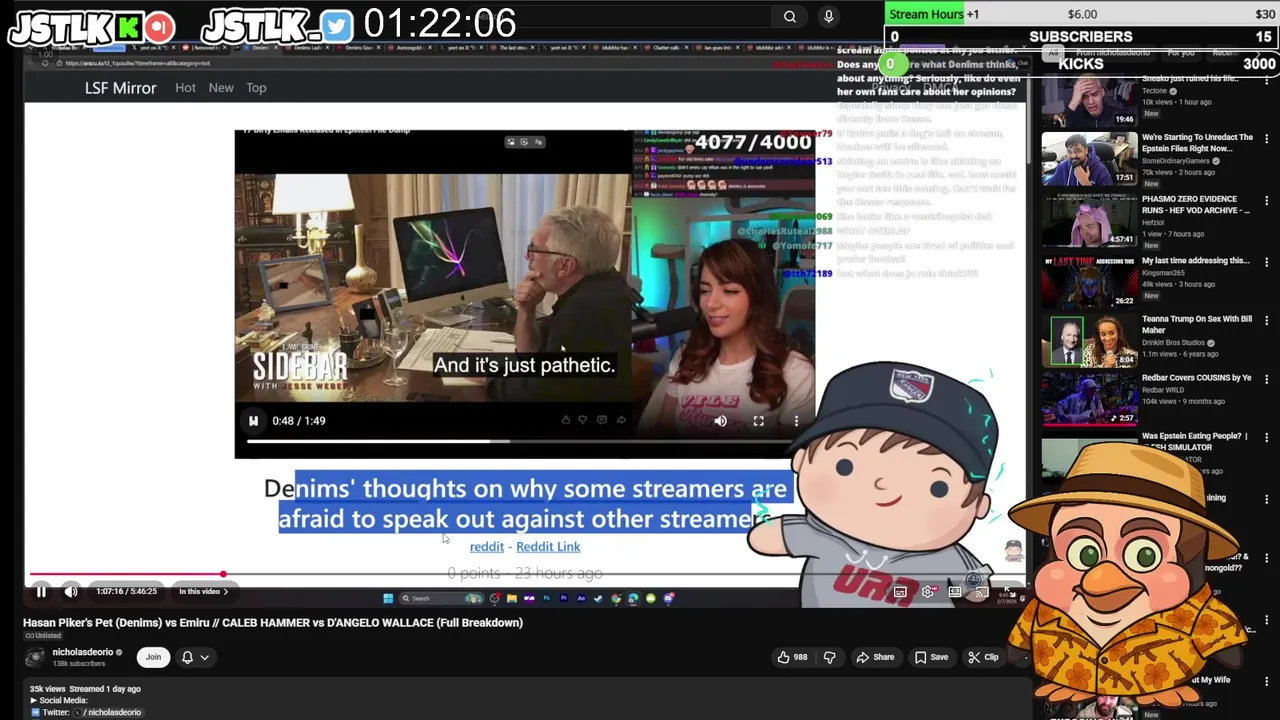Click the share arrow in embedded clip

click(x=620, y=420)
